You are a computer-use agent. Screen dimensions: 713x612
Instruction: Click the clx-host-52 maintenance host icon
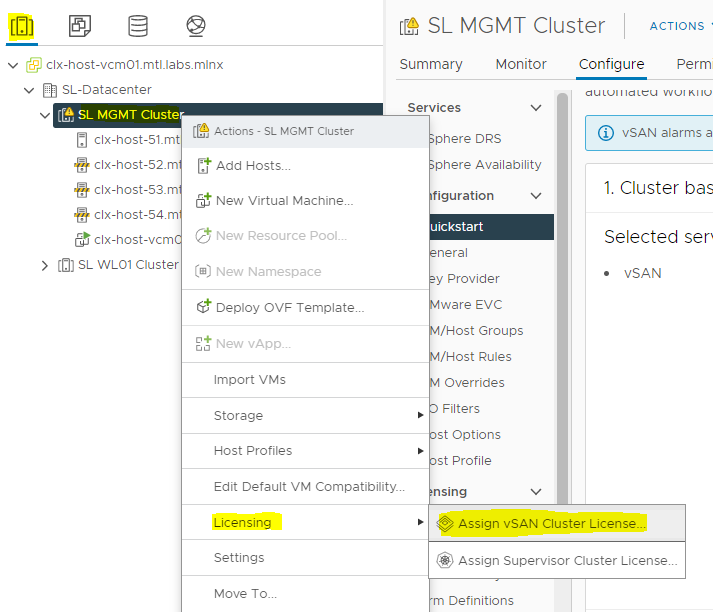pos(81,165)
